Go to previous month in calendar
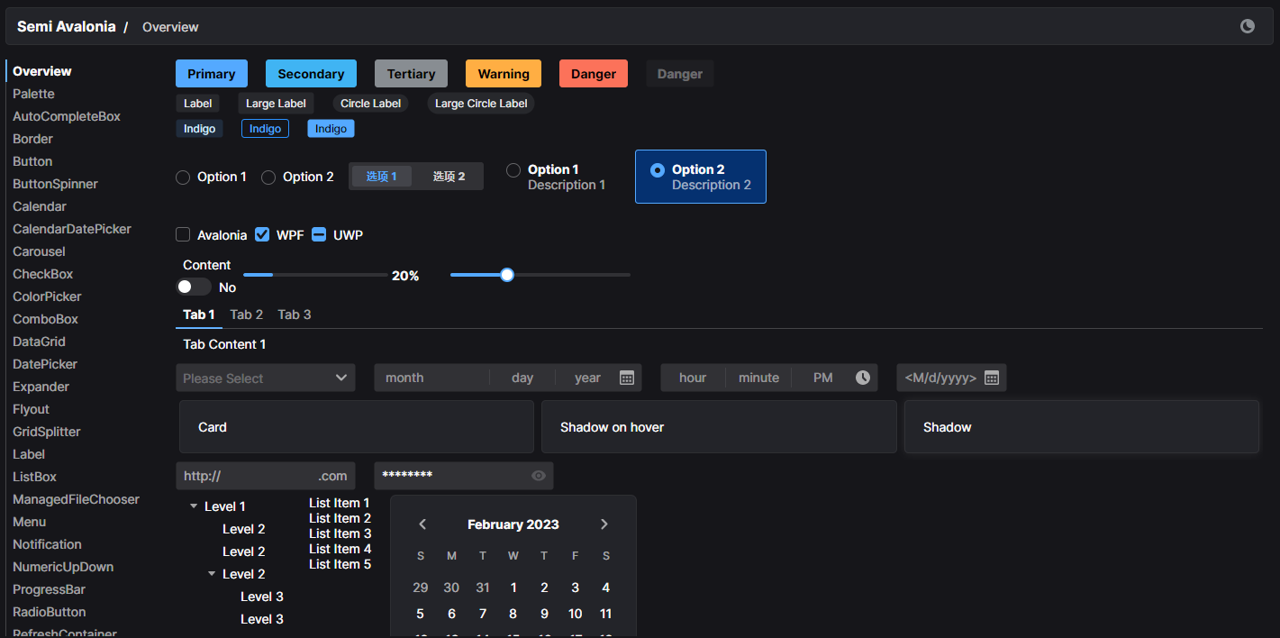The image size is (1280, 638). 422,524
